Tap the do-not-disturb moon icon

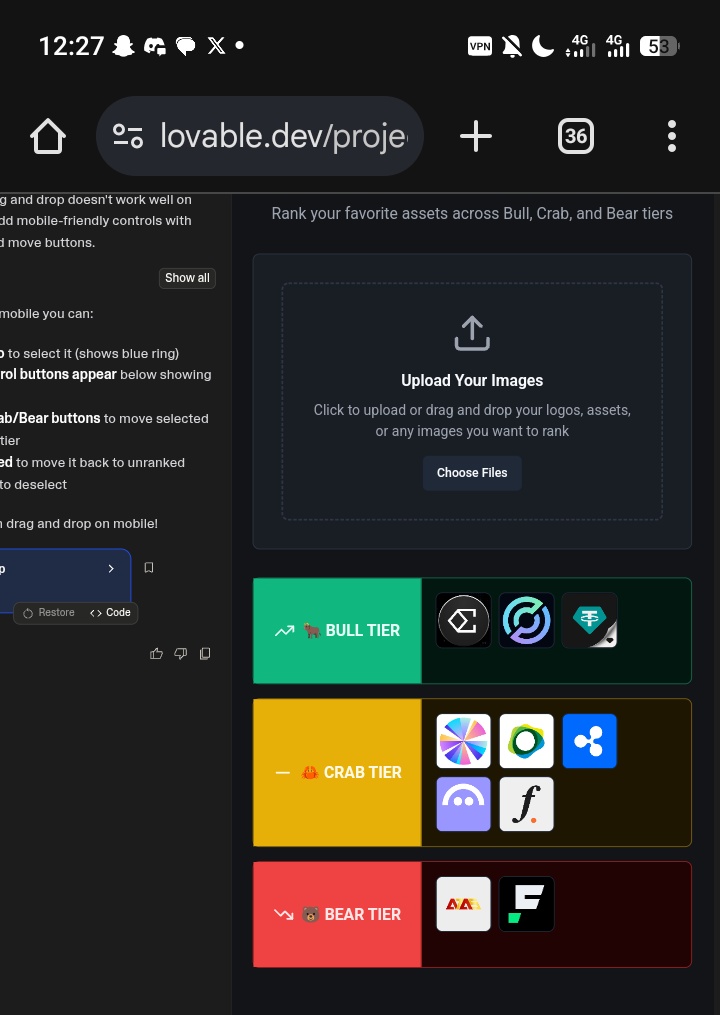click(x=543, y=46)
